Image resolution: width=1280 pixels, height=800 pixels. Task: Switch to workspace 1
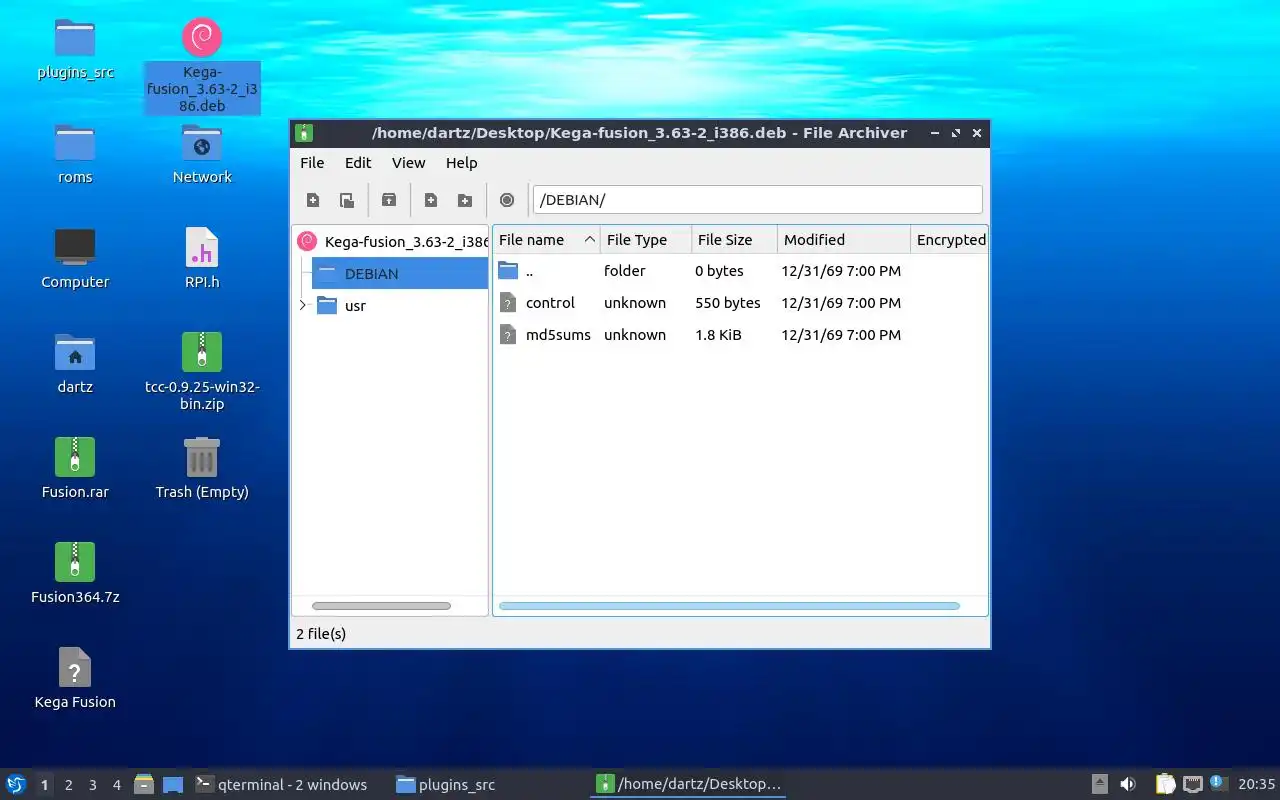coord(44,785)
